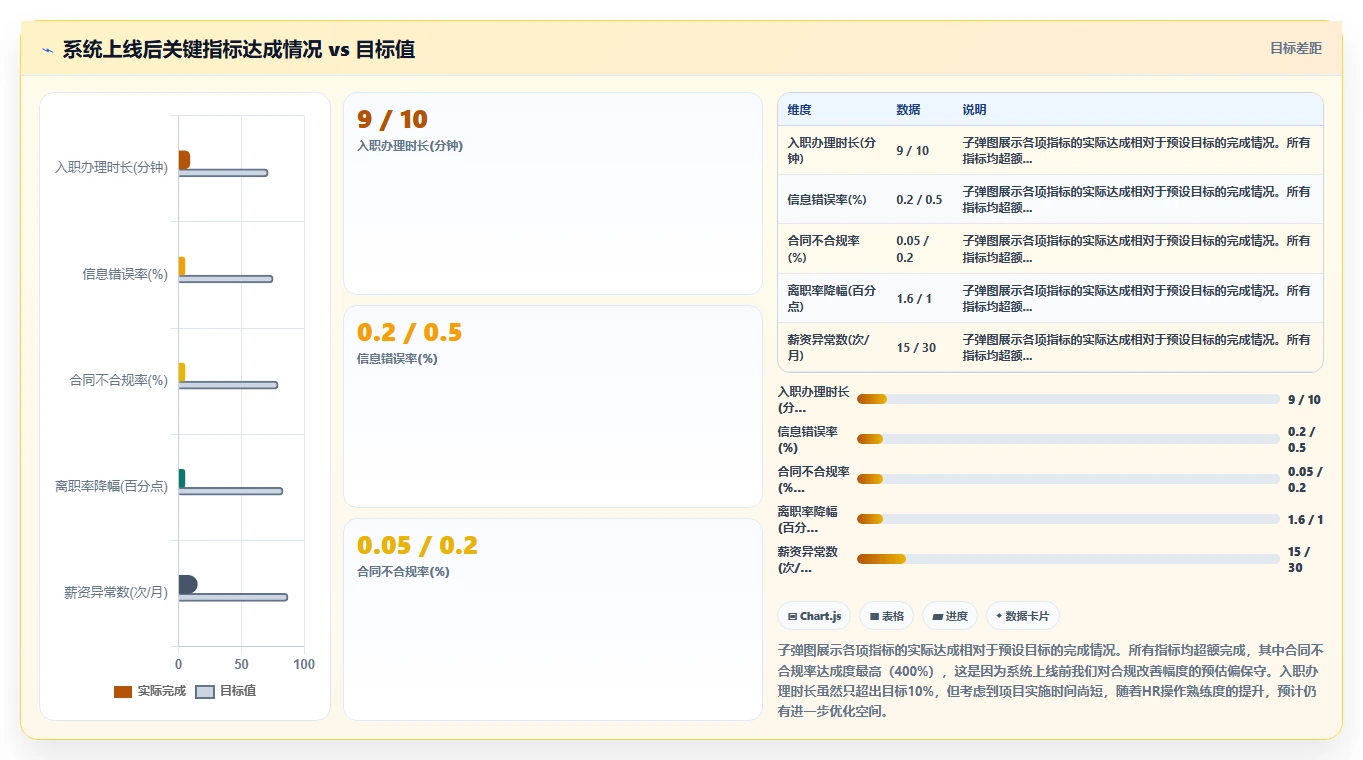
Task: Toggle the 实际完成 legend entry
Action: (150, 691)
